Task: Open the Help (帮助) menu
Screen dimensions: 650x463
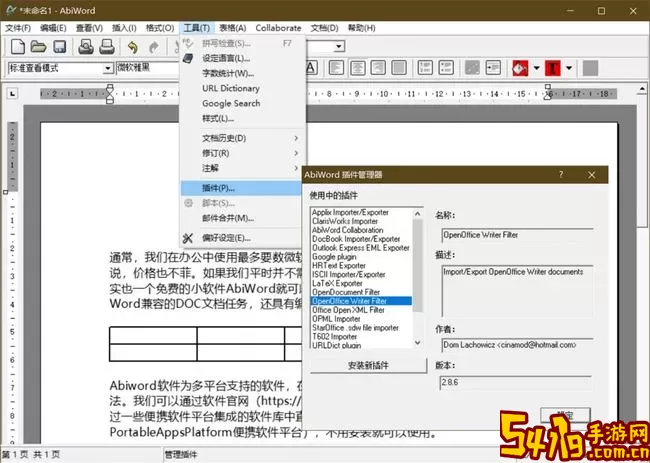Action: [x=361, y=28]
